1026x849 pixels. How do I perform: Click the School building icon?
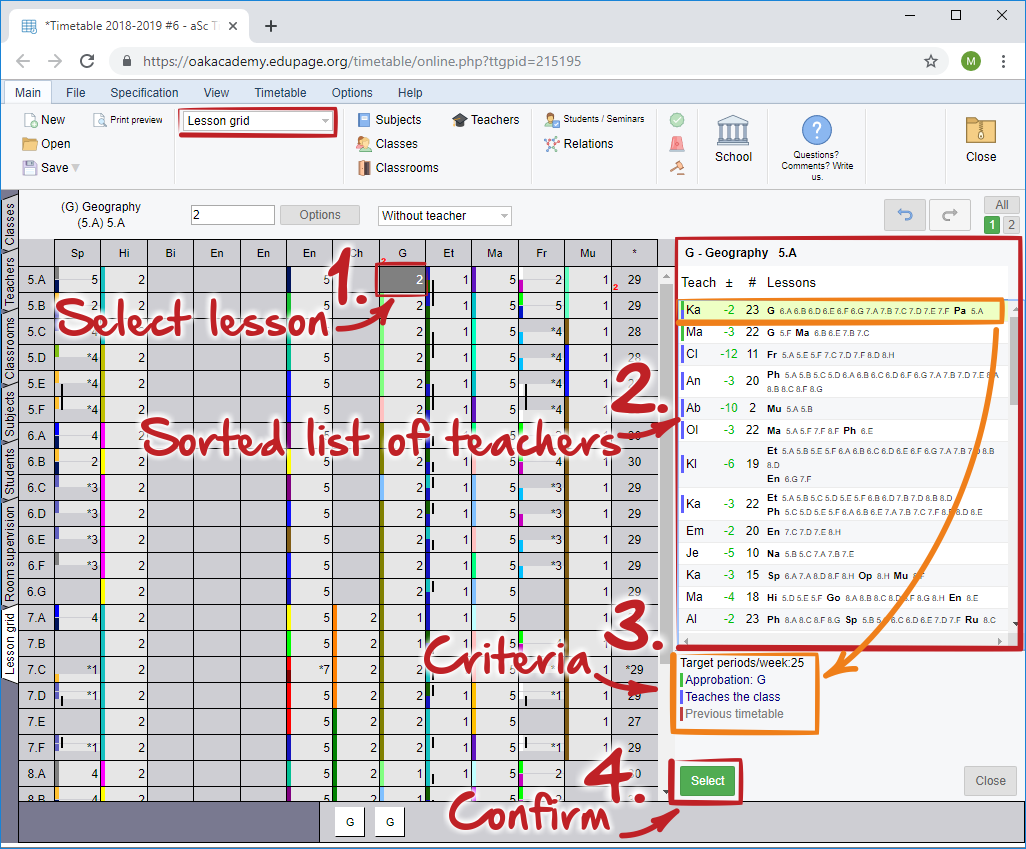[x=733, y=132]
